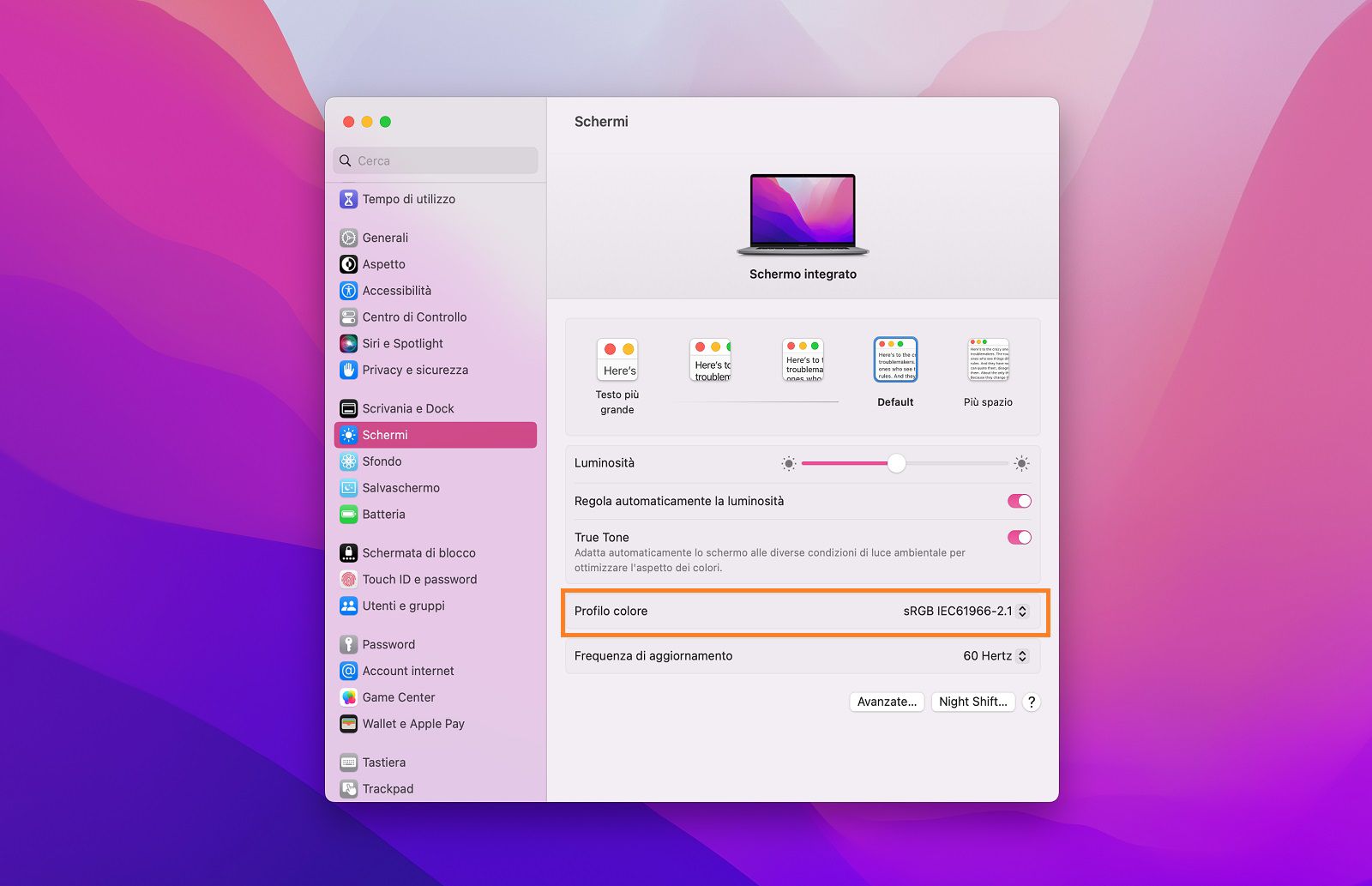1372x886 pixels.
Task: Click the Salvaschermo icon
Action: click(x=348, y=488)
